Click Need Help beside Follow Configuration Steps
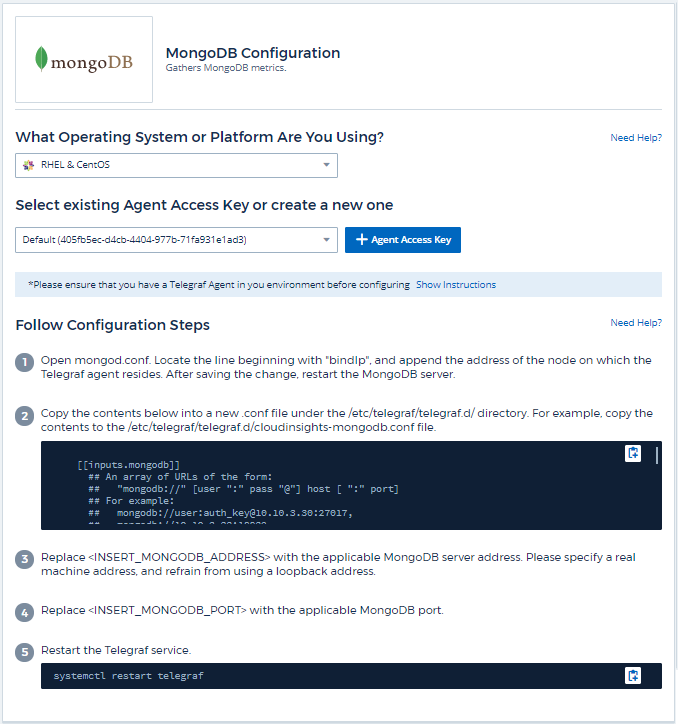 coord(635,323)
